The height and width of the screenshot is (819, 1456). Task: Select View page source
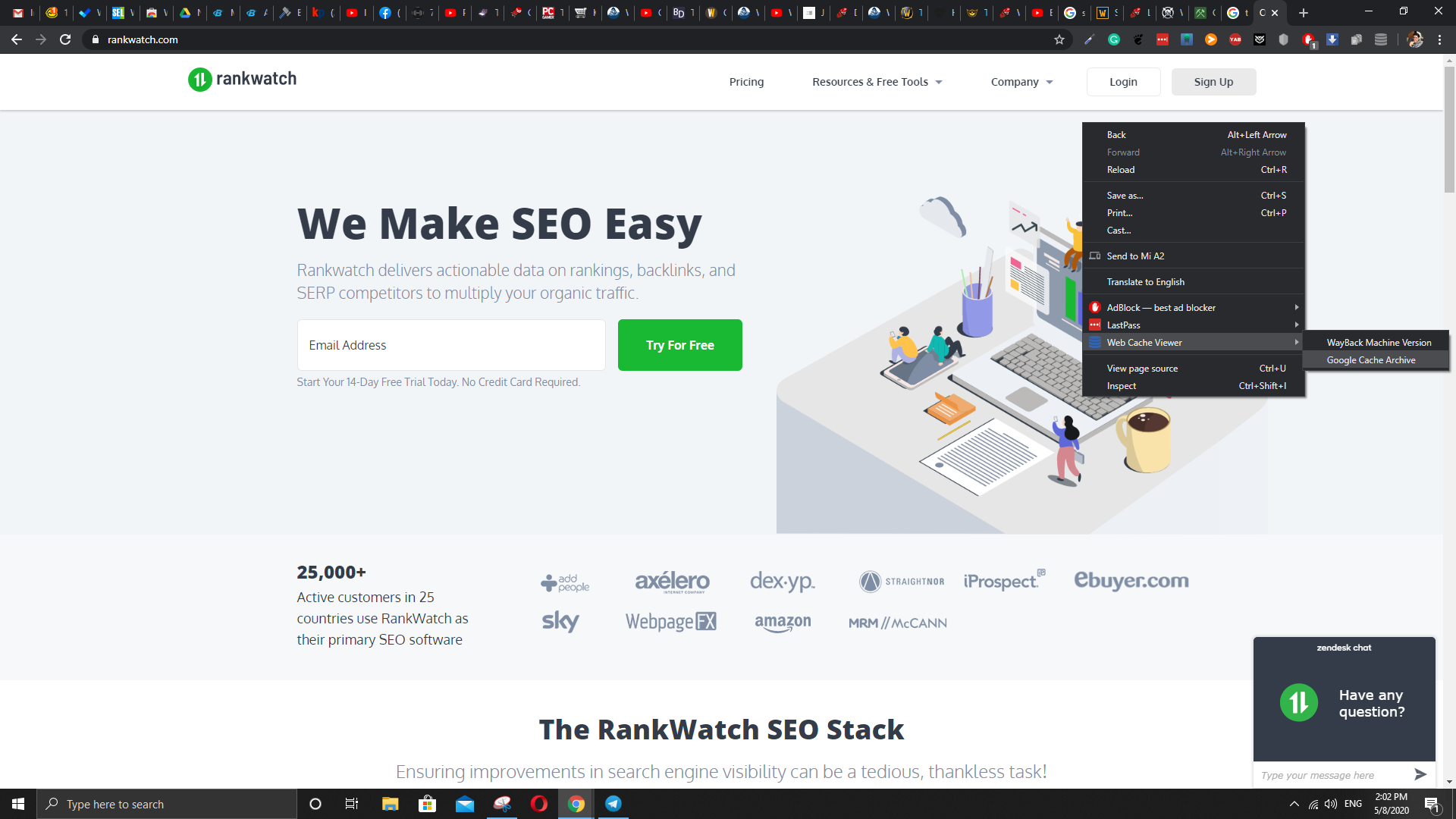pos(1194,369)
